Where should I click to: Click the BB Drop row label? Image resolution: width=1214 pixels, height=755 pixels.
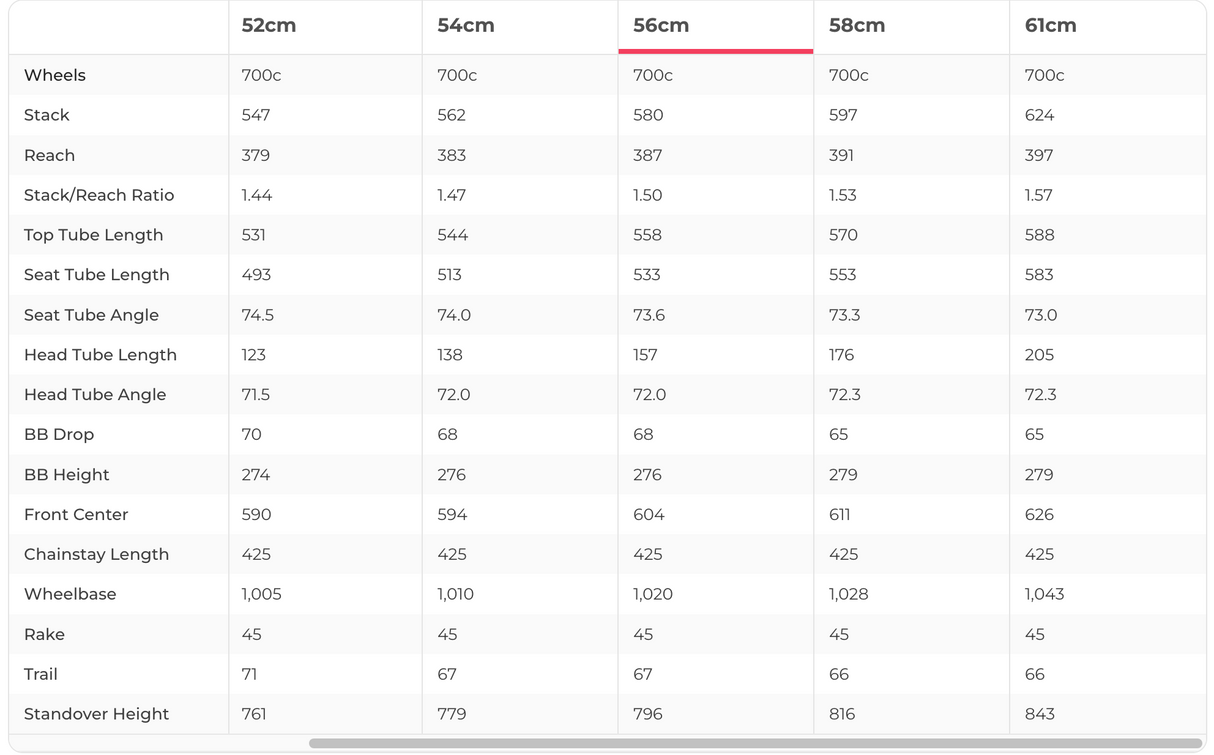pos(59,435)
